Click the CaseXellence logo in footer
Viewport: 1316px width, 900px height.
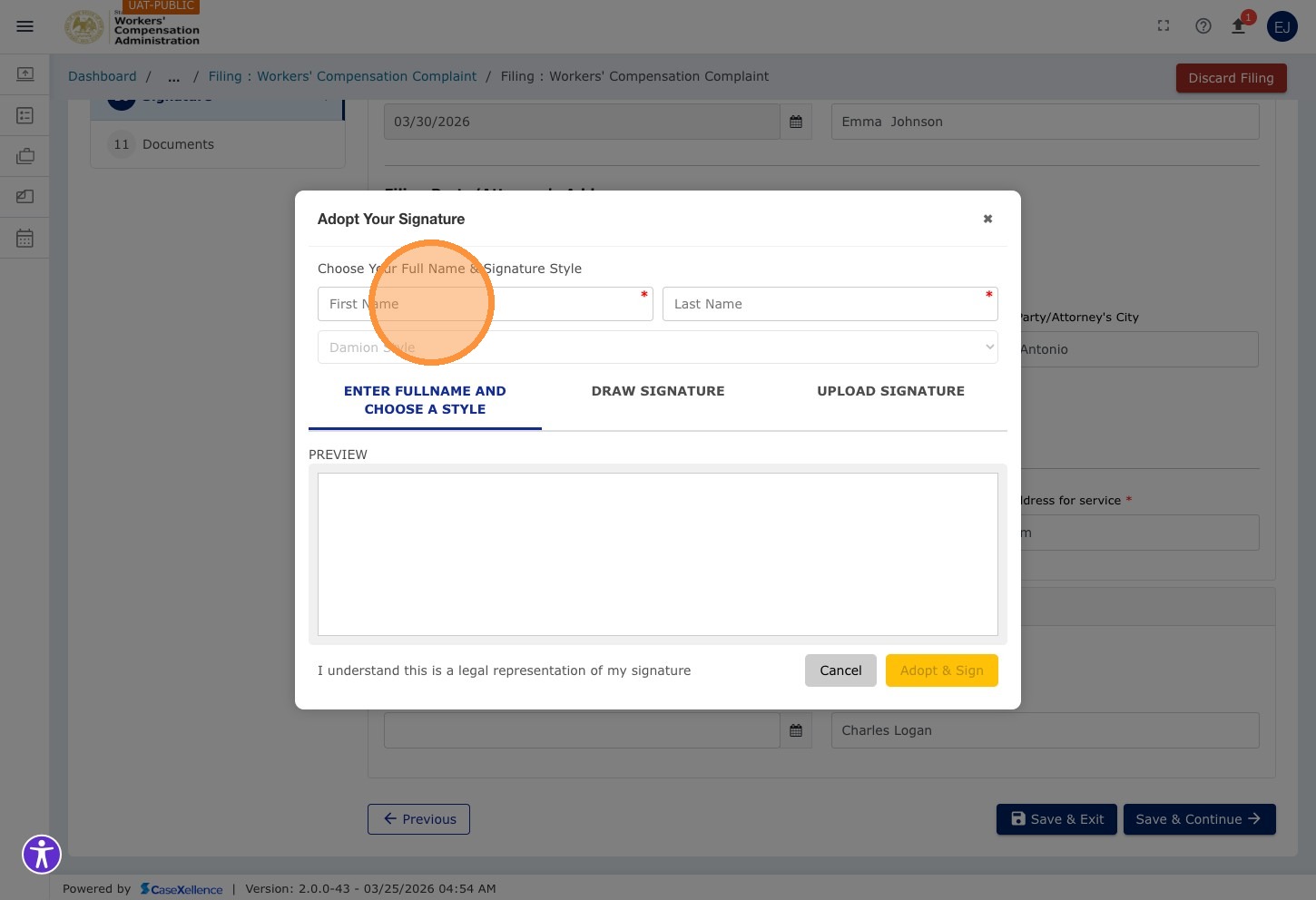pos(182,889)
